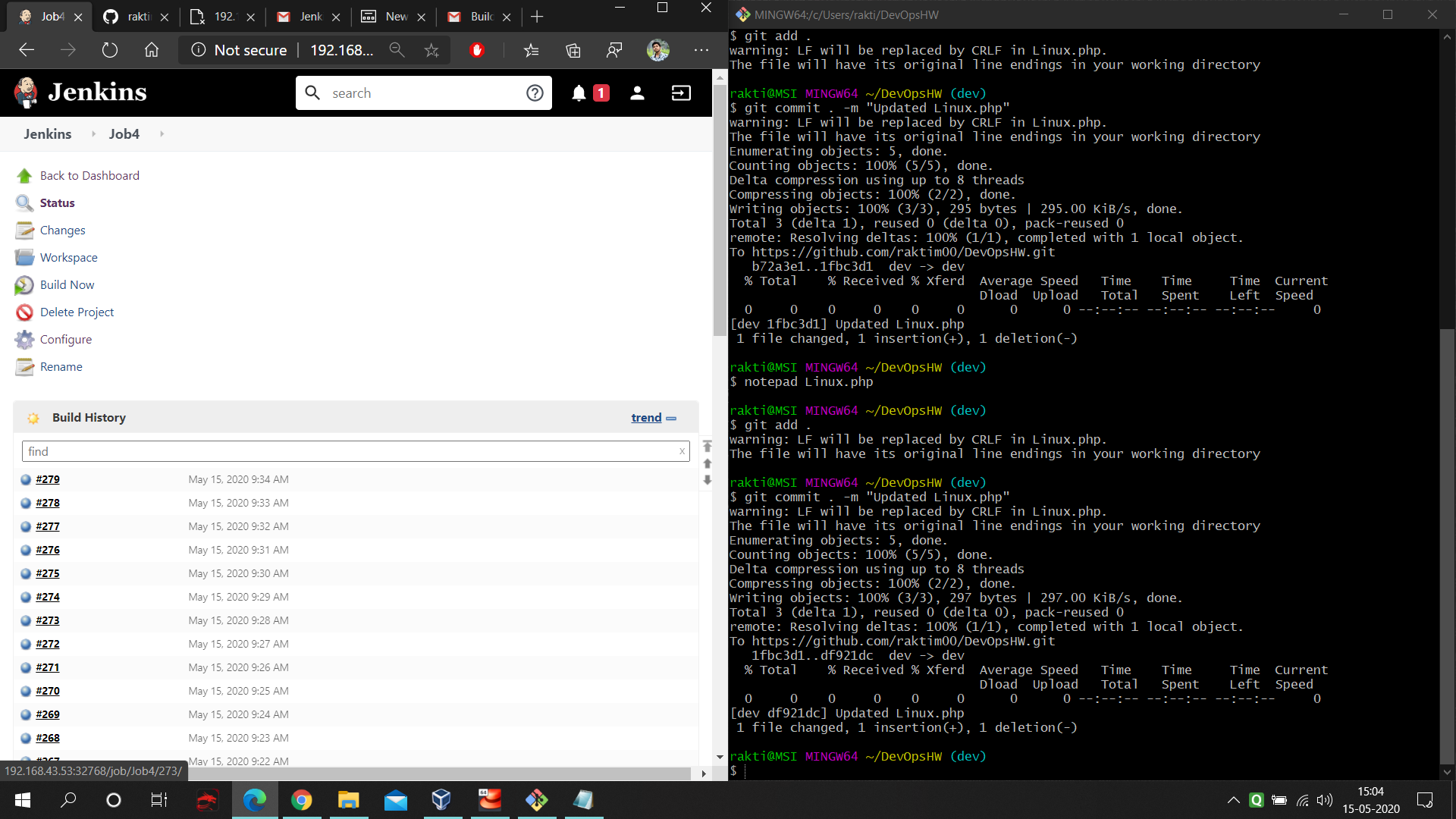1456x819 pixels.
Task: Expand the Job4 breadcrumb dropdown arrow
Action: (x=162, y=134)
